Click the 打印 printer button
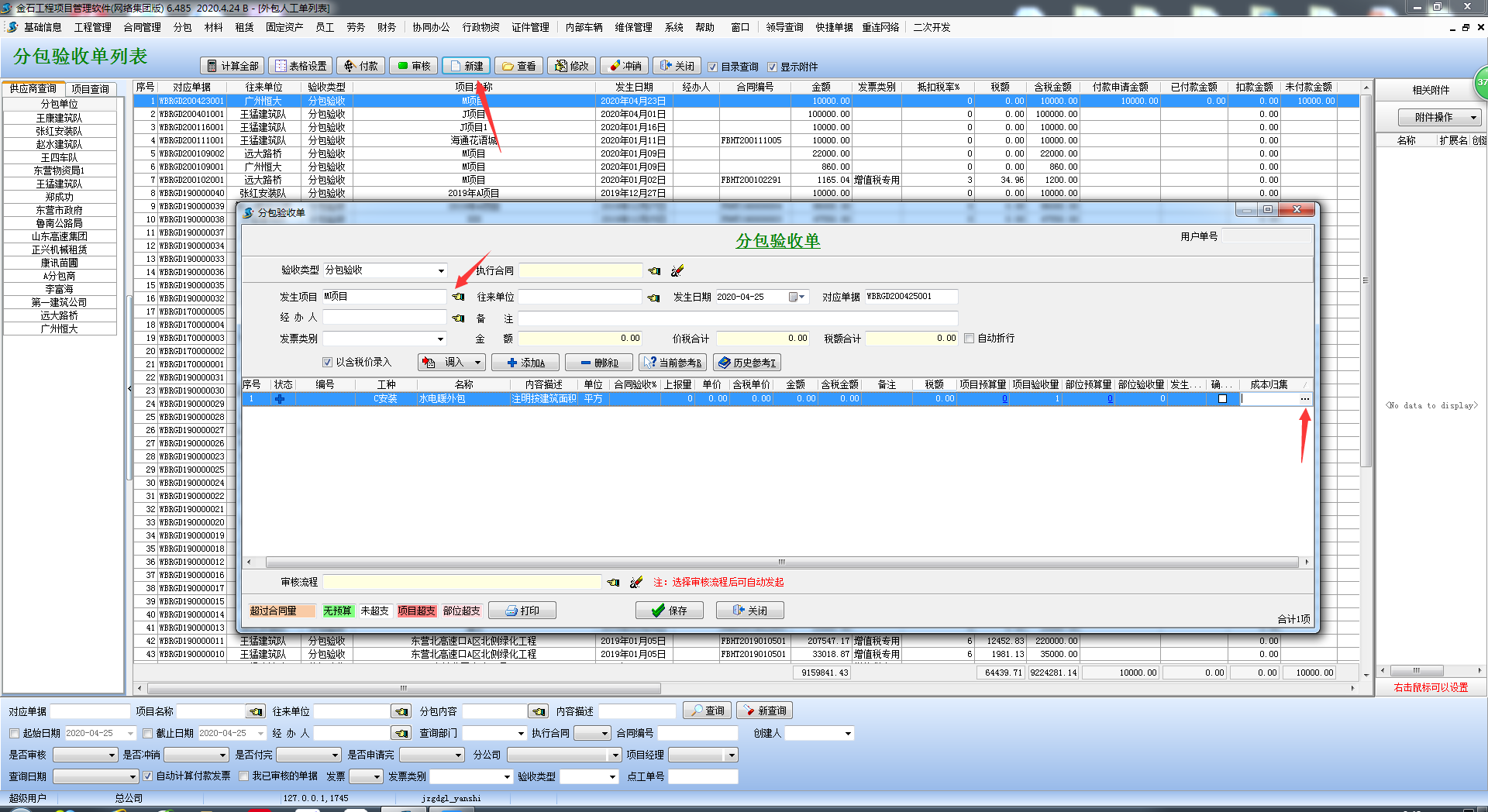The width and height of the screenshot is (1488, 812). click(x=522, y=611)
